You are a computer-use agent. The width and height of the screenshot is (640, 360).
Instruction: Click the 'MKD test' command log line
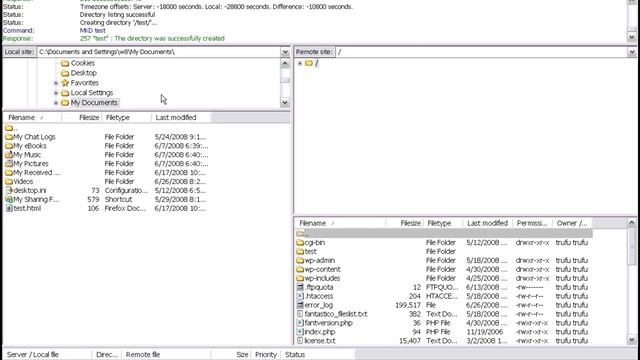(x=93, y=31)
